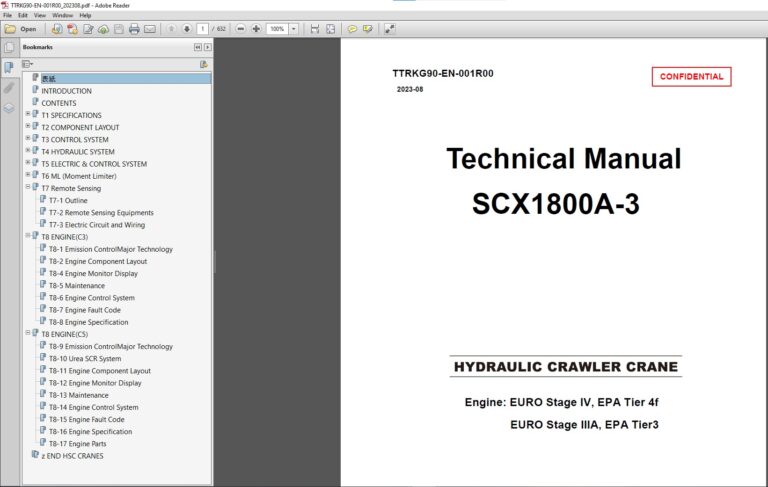The width and height of the screenshot is (768, 487).
Task: Select the CONTENTS bookmark
Action: pos(59,103)
